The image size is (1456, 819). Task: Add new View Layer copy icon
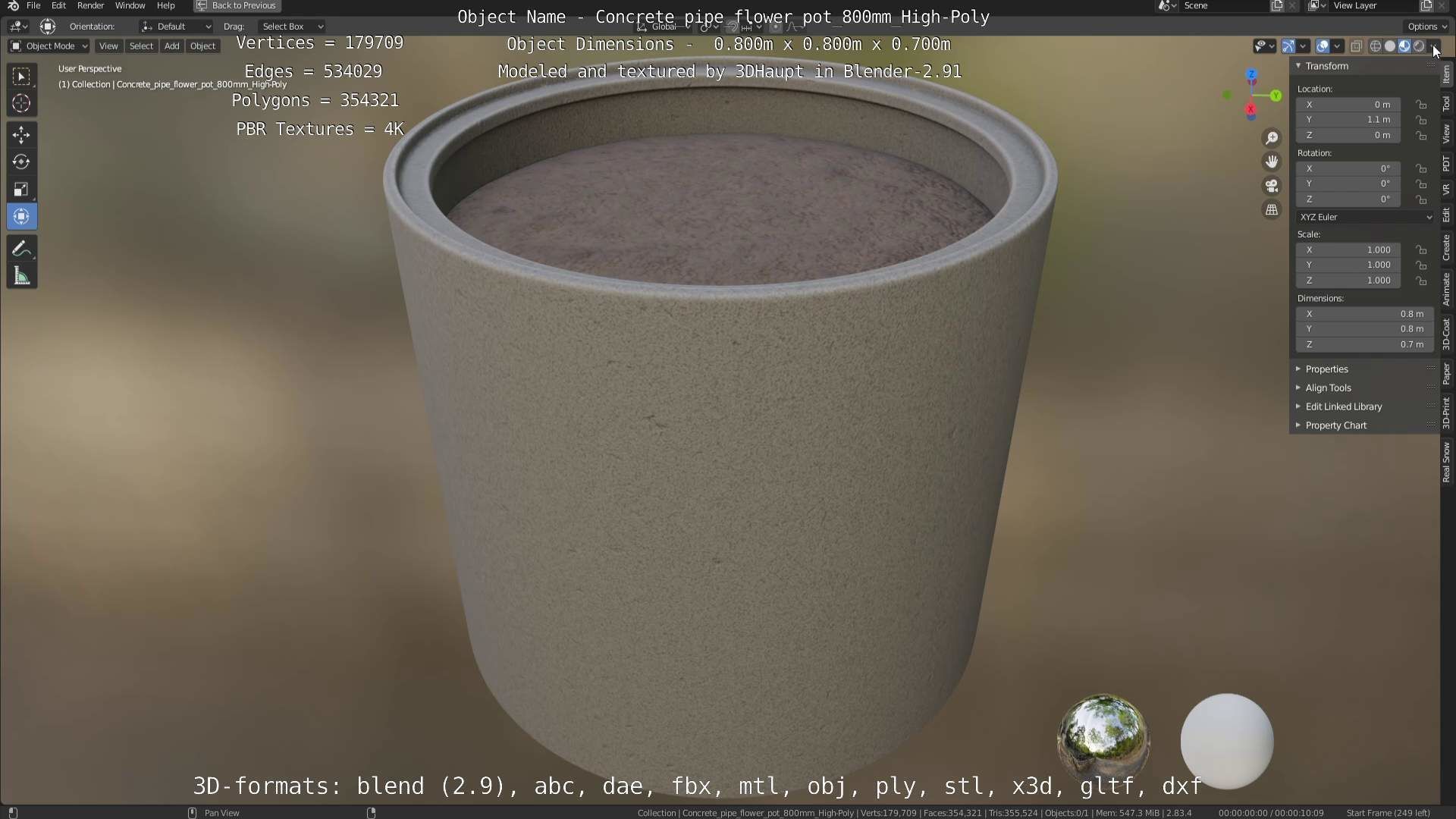(x=1426, y=5)
